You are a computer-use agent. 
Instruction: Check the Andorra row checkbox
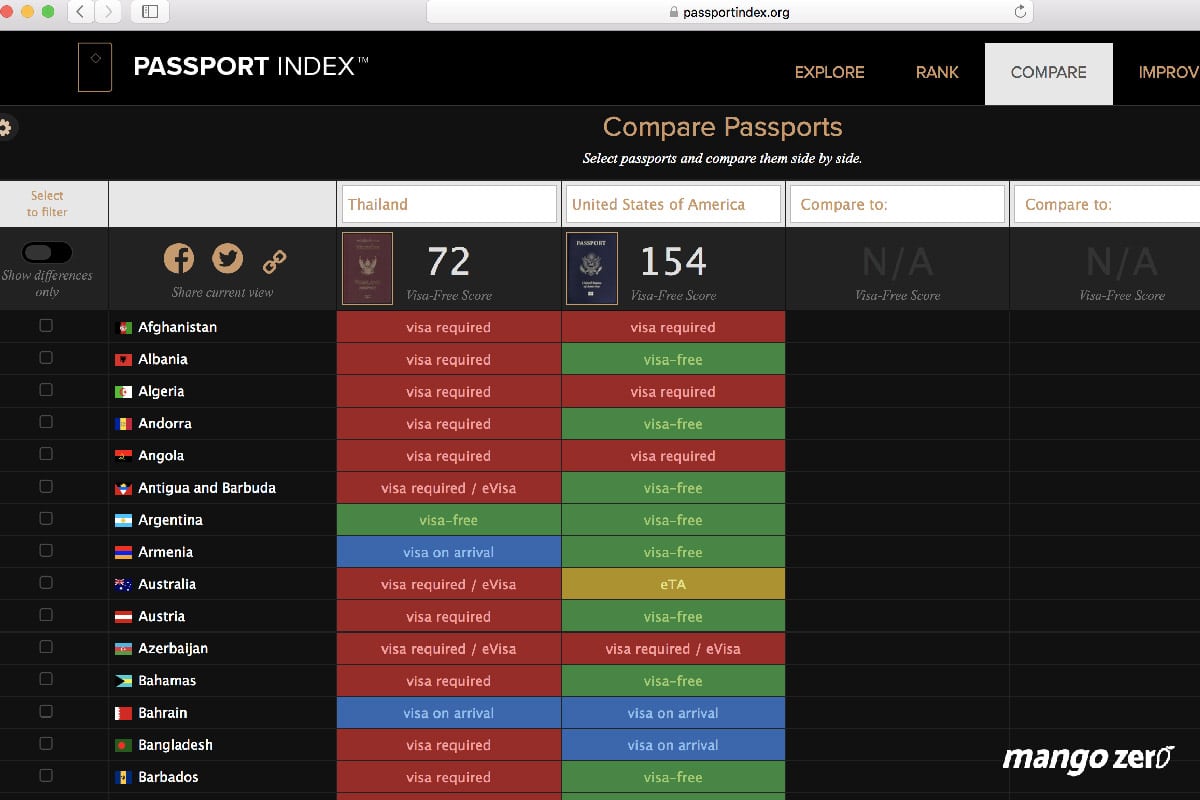click(46, 422)
